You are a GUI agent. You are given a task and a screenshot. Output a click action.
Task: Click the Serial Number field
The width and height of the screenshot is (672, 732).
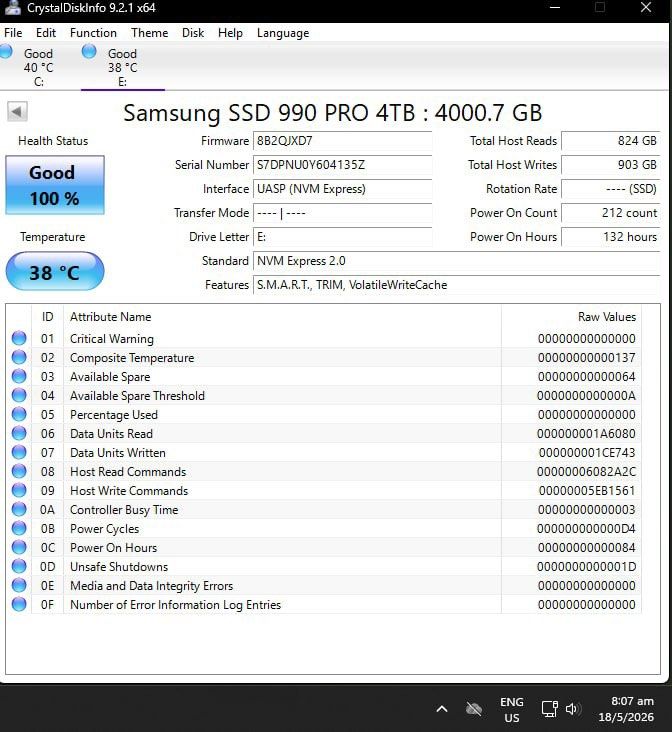point(342,165)
